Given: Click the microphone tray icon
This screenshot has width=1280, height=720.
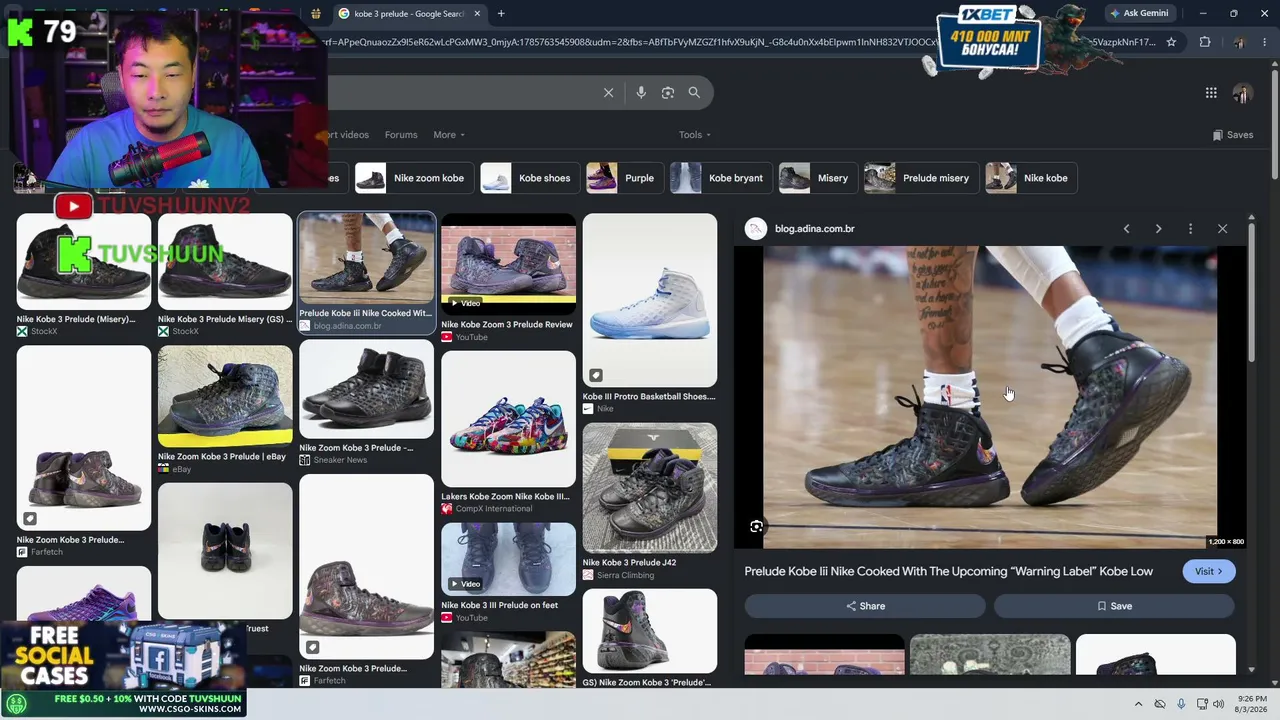Looking at the screenshot, I should [x=1181, y=704].
